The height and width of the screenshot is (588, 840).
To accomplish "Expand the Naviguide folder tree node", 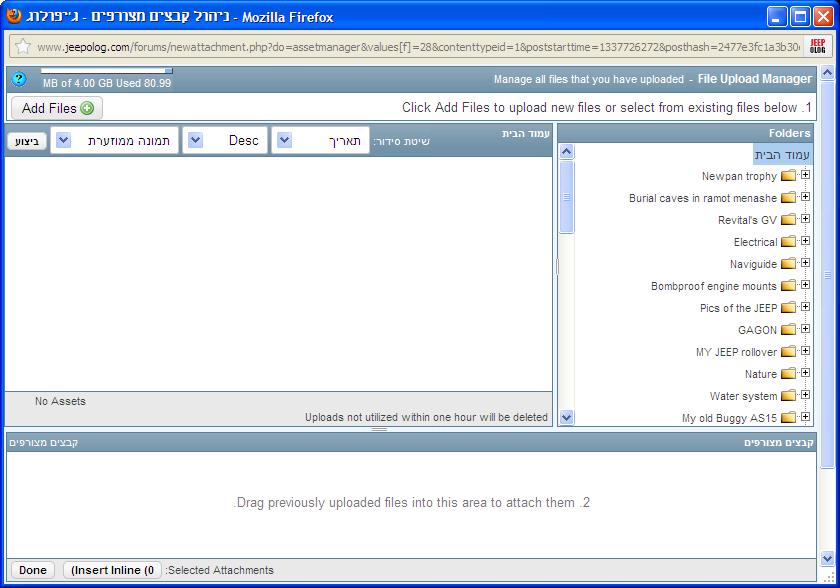I will [805, 263].
